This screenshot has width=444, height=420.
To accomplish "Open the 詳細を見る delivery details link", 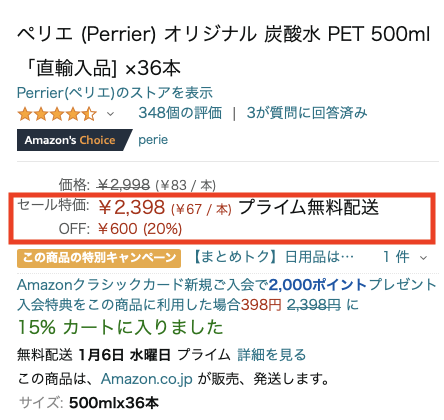I will pos(271,355).
